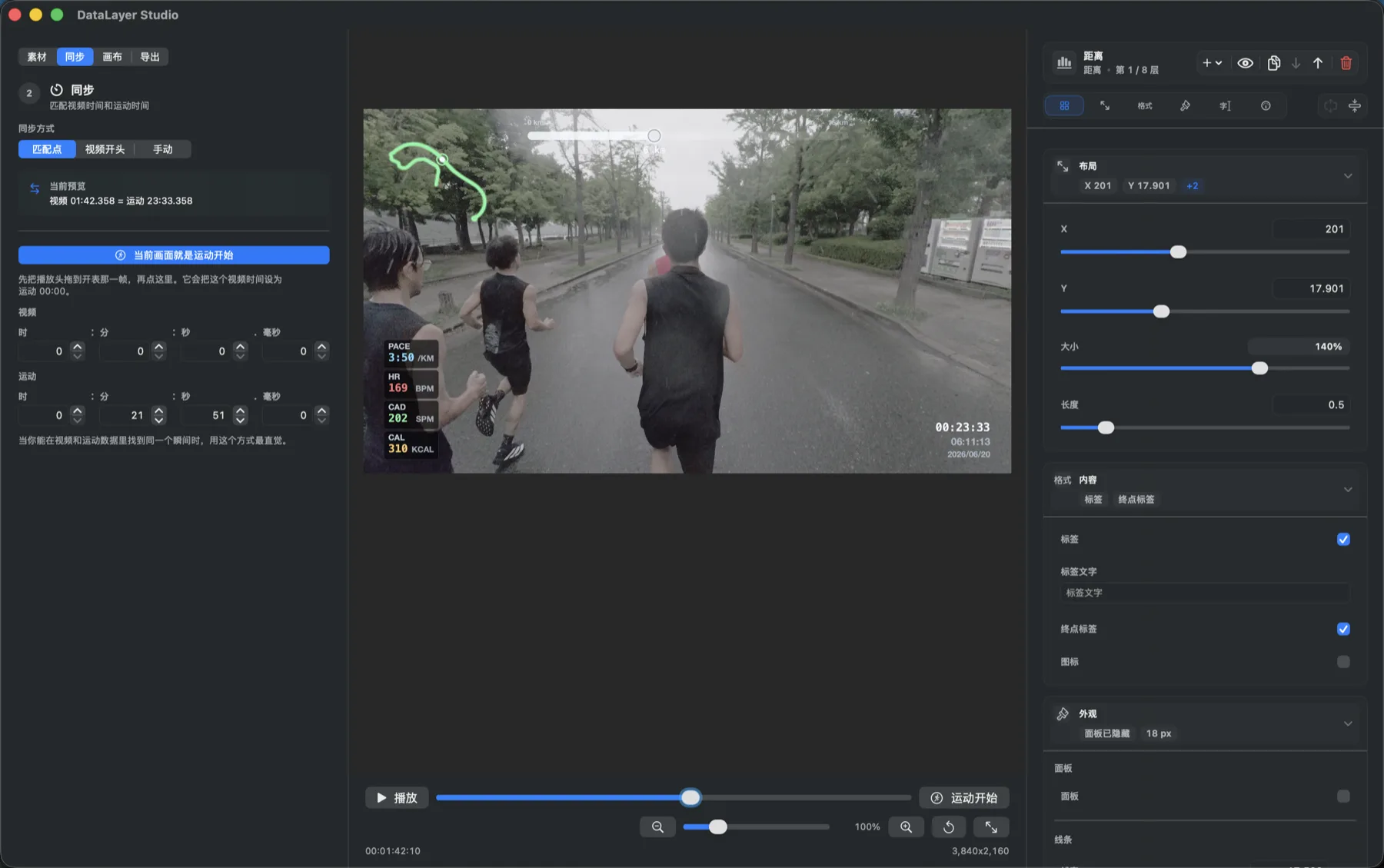Delete layer with red trash icon
Screen dimensions: 1384x868
click(1346, 63)
